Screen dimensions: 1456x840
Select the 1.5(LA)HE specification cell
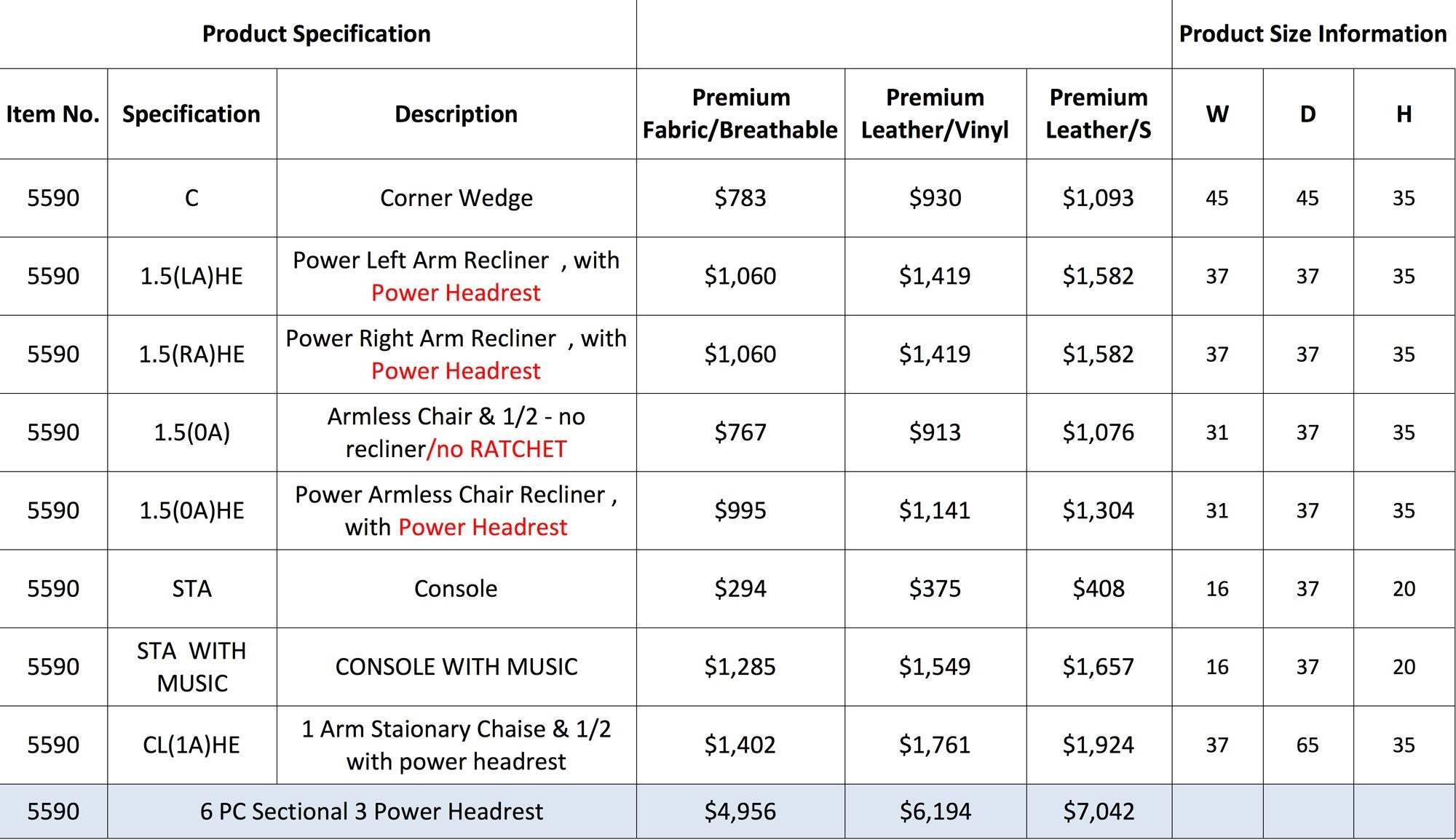(192, 276)
